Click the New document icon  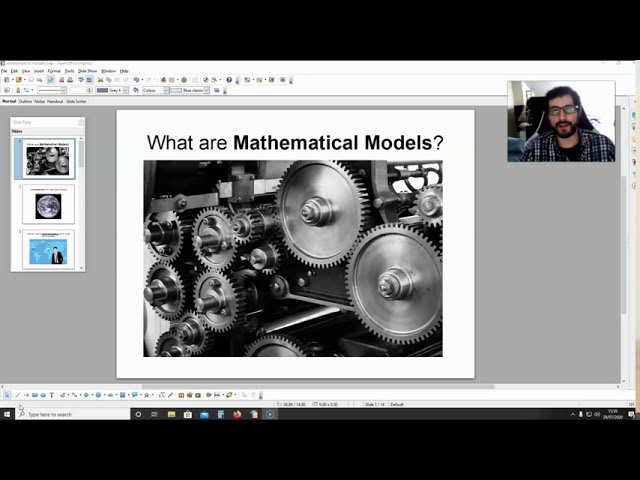7,80
